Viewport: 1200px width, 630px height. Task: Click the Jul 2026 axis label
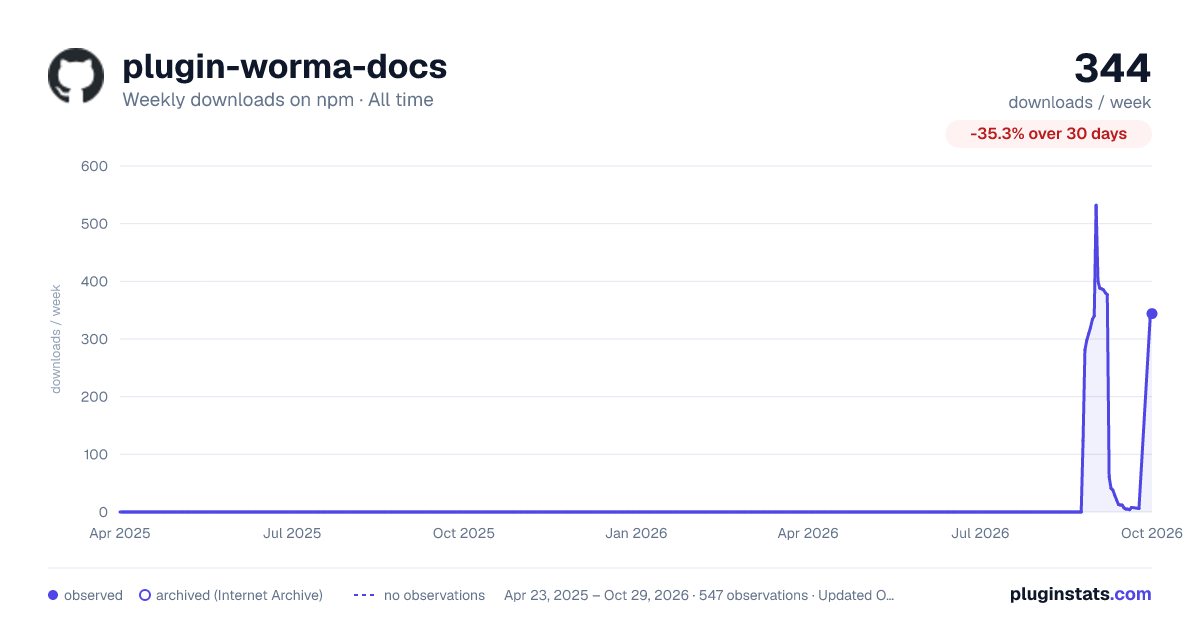pos(980,533)
